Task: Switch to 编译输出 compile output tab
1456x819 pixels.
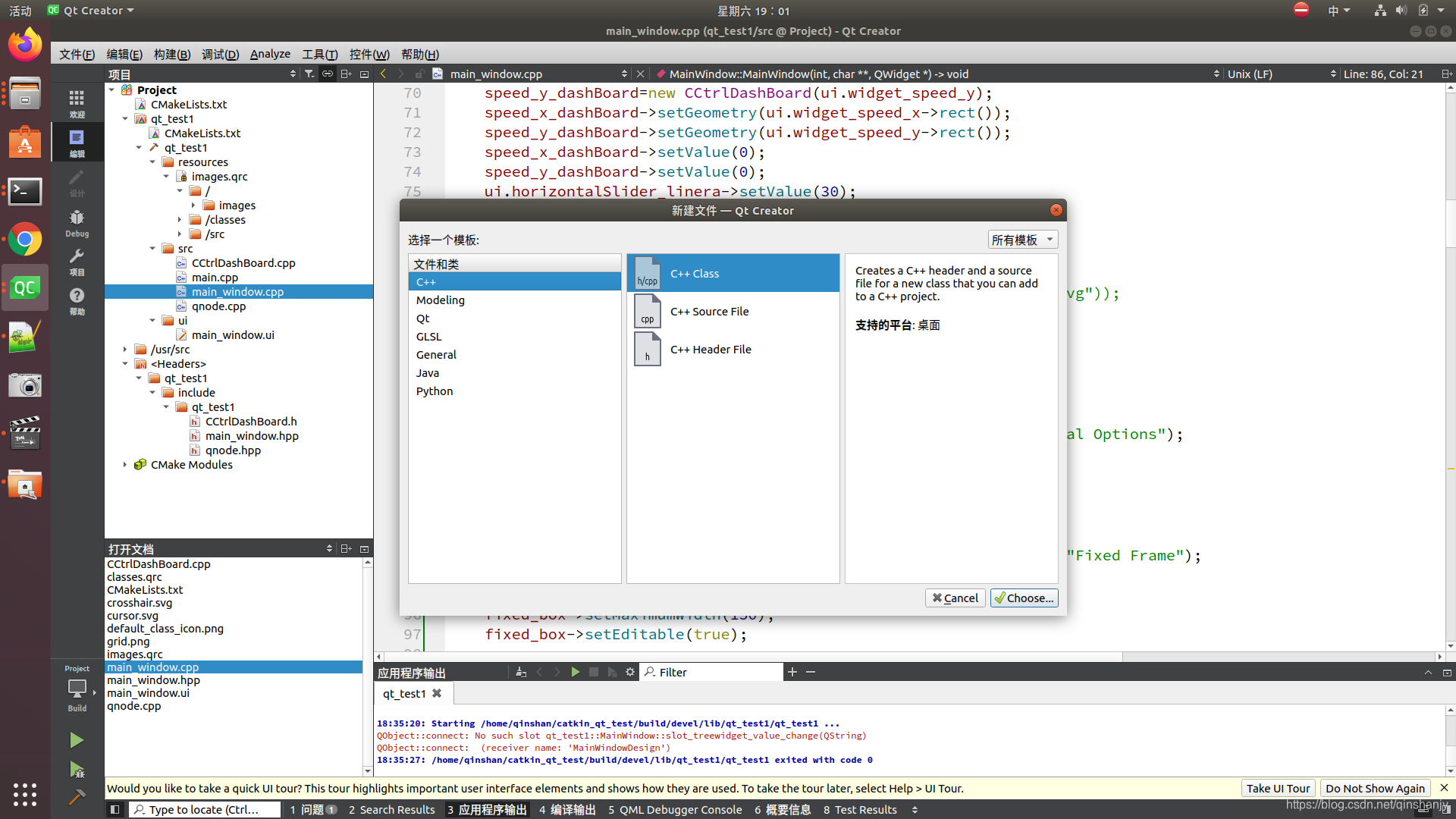Action: [567, 809]
